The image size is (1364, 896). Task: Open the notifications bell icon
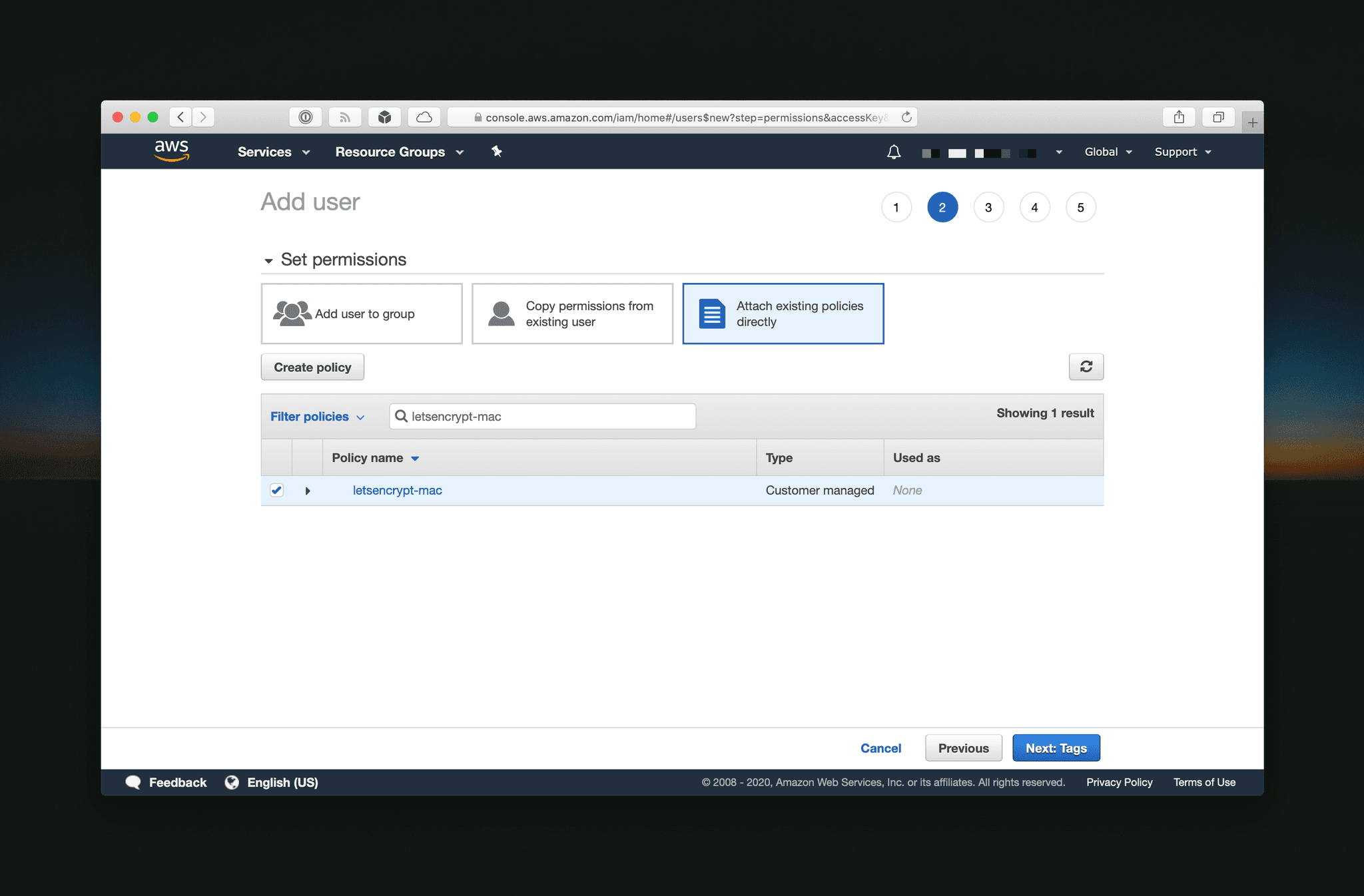click(x=894, y=152)
